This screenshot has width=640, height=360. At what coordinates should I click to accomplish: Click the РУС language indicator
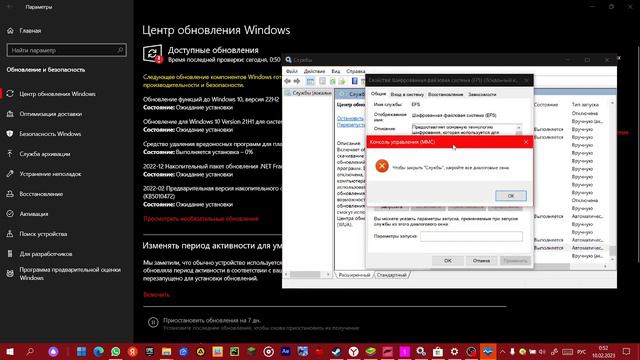[582, 351]
